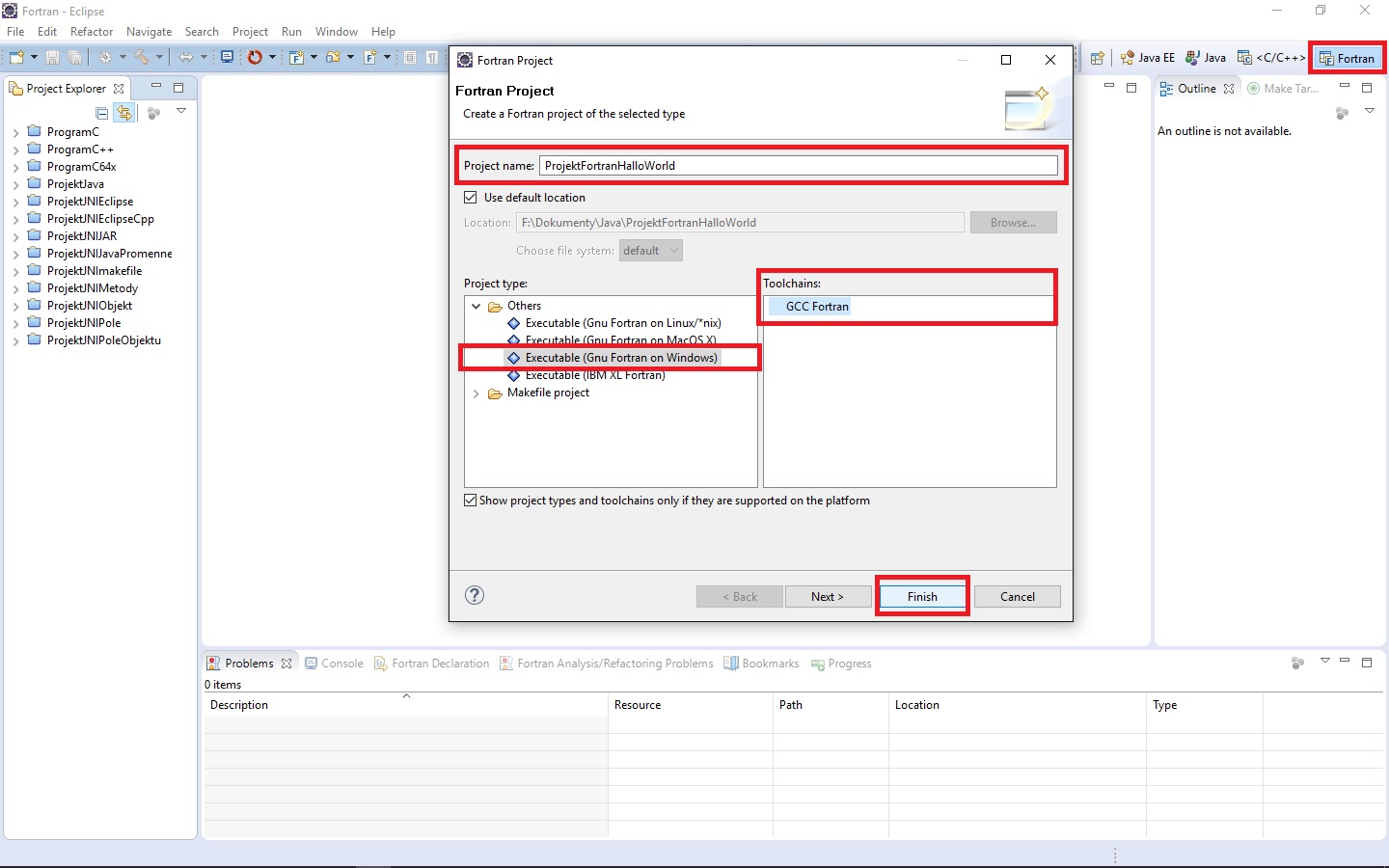1389x868 pixels.
Task: Open the Refactor menu
Action: coord(92,32)
